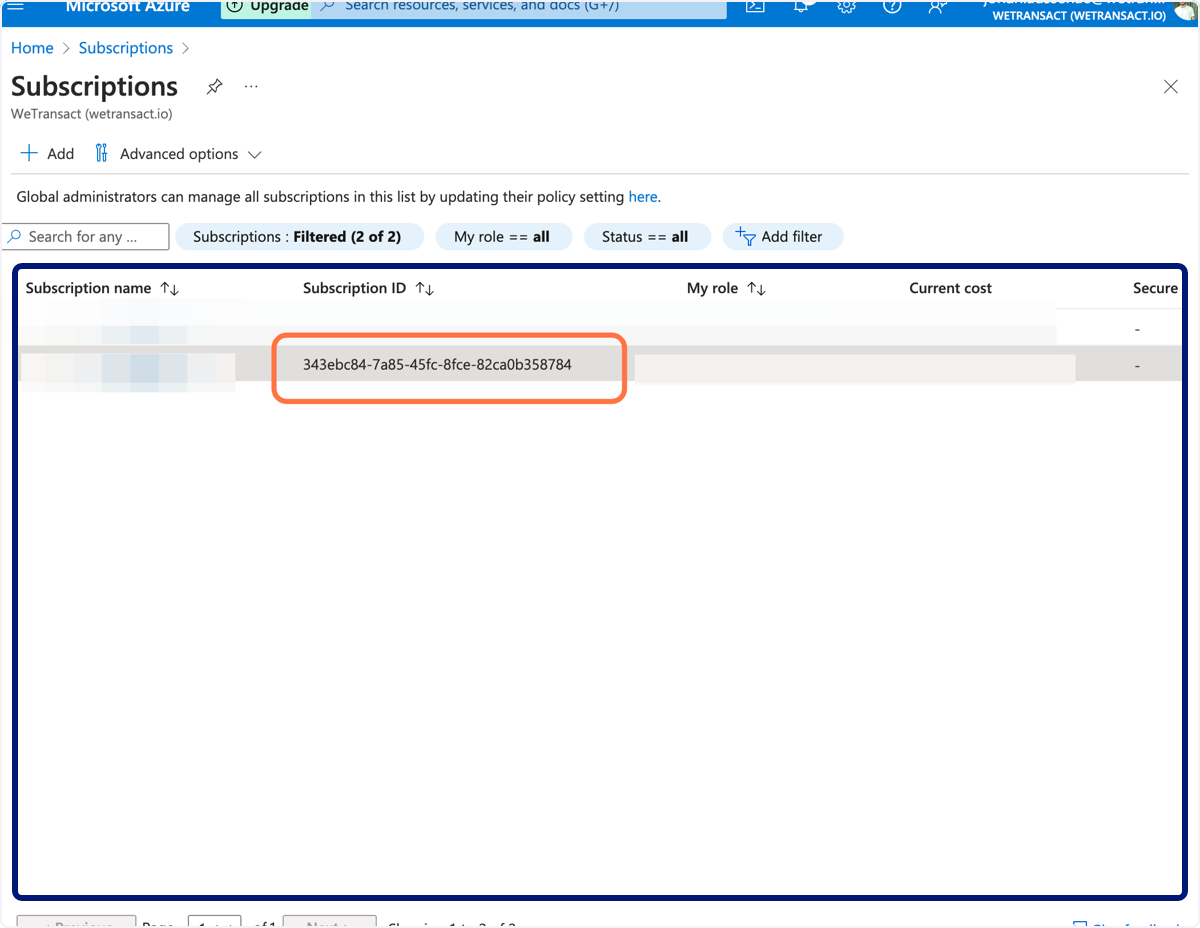
Task: Focus the global resource search bar
Action: click(x=520, y=7)
